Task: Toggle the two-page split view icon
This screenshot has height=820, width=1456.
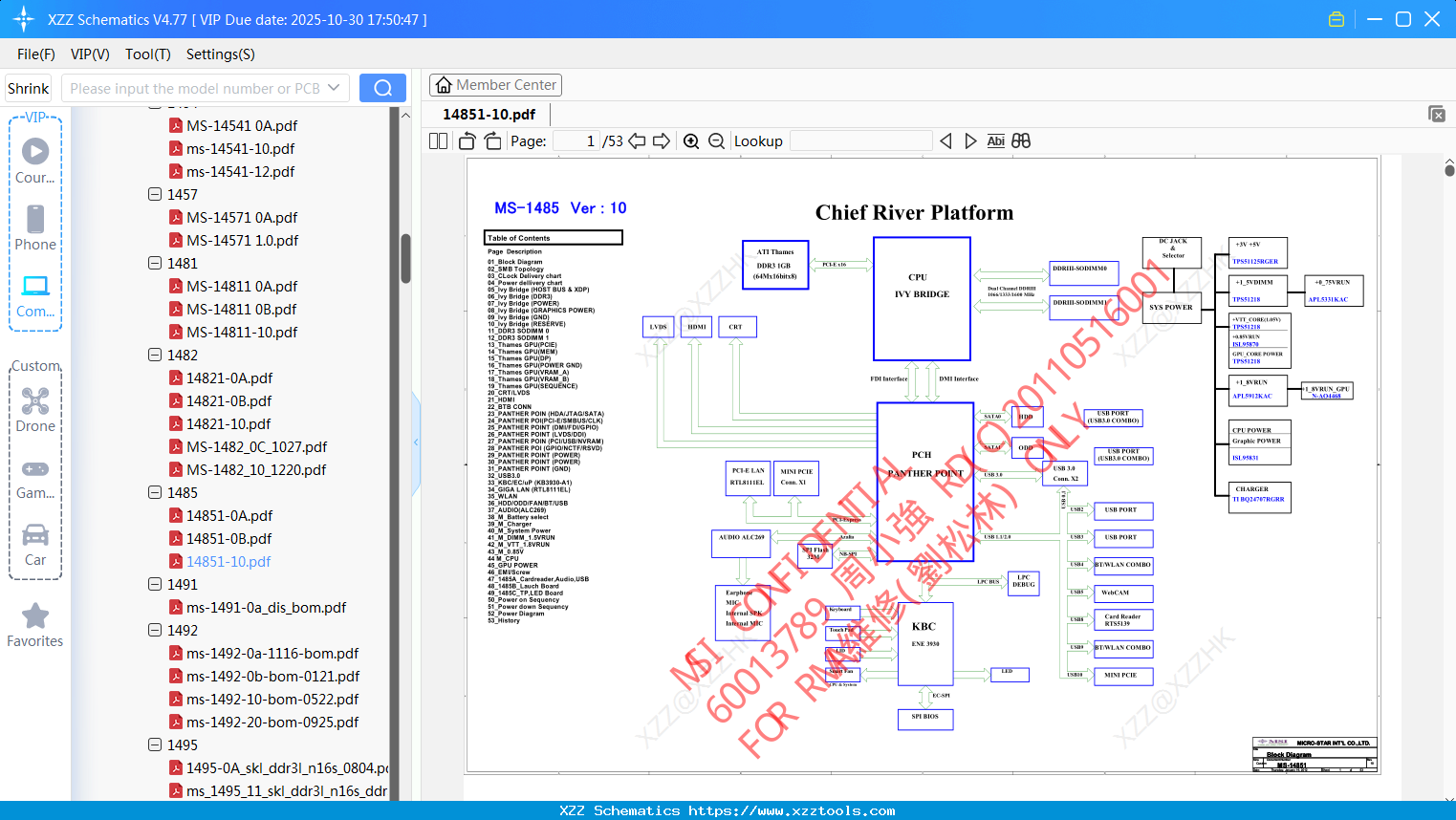Action: tap(438, 141)
